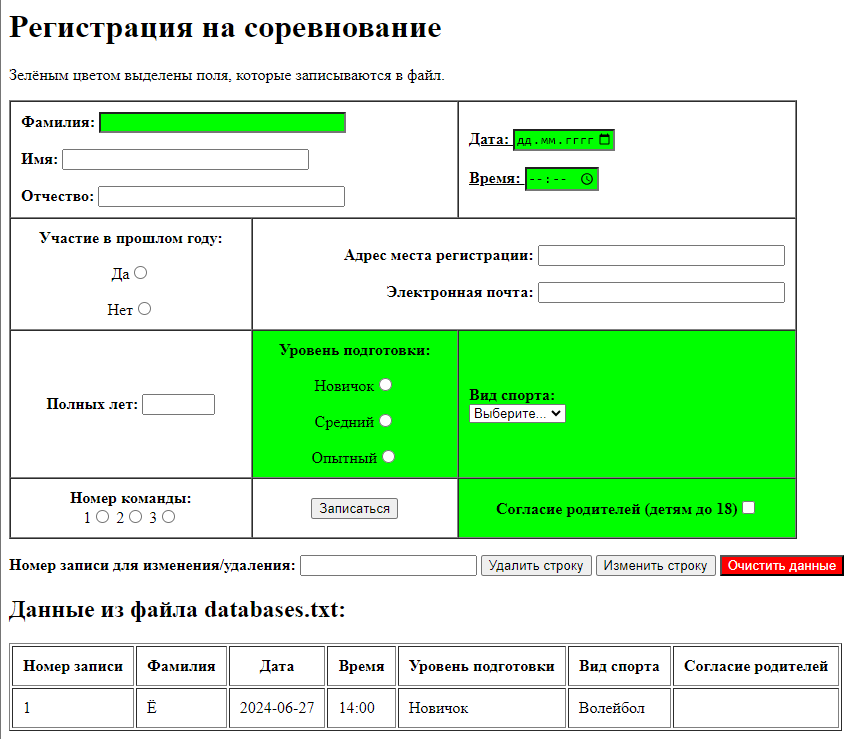851x739 pixels.
Task: Focus the green Фамилия input field
Action: click(x=222, y=122)
